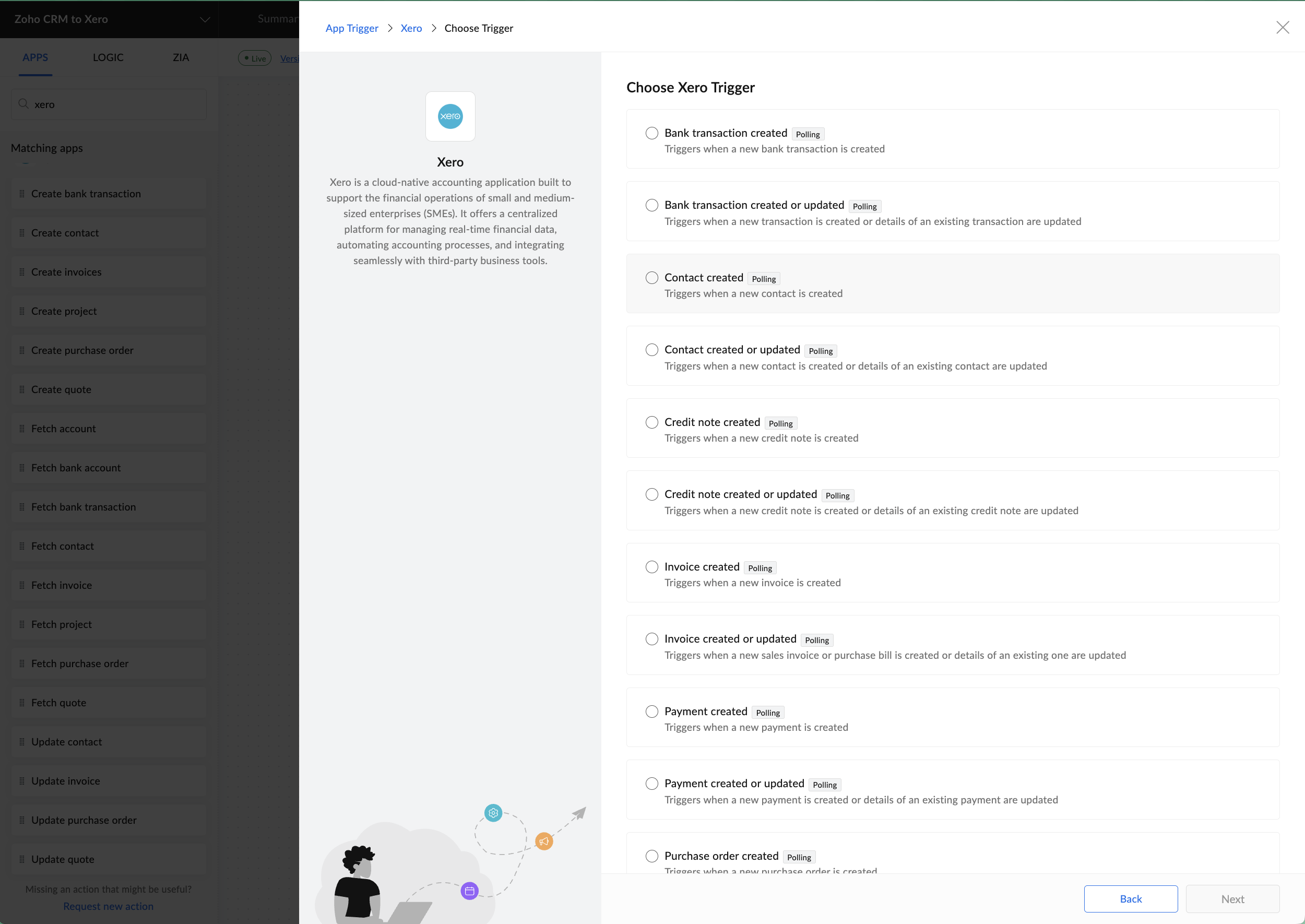Image resolution: width=1305 pixels, height=924 pixels.
Task: Open the ZIA tab
Action: tap(180, 57)
